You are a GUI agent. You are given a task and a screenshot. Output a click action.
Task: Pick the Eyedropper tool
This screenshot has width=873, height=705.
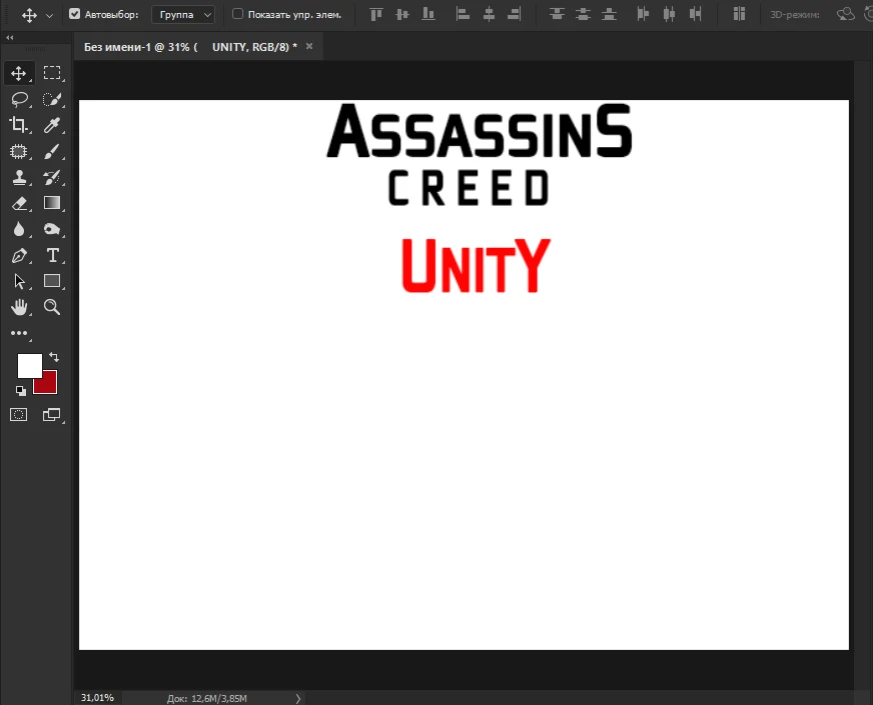click(52, 125)
